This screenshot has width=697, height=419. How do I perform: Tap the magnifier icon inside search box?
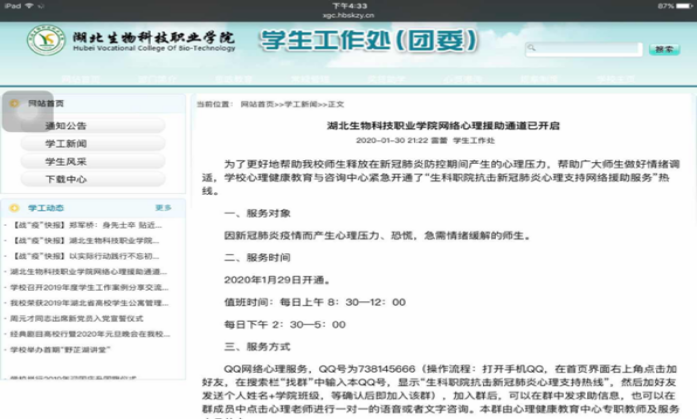532,48
